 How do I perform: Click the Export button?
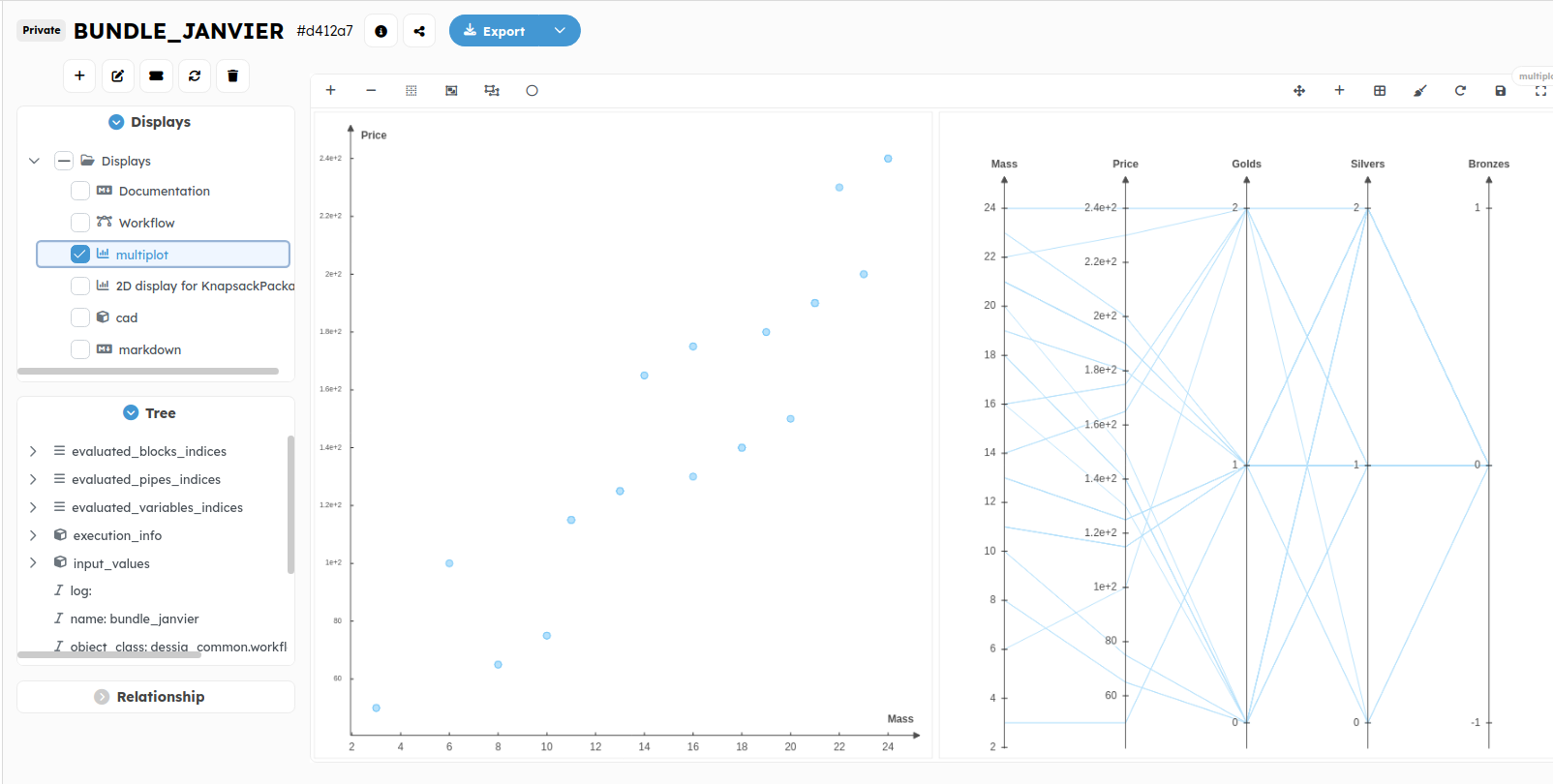(x=495, y=31)
